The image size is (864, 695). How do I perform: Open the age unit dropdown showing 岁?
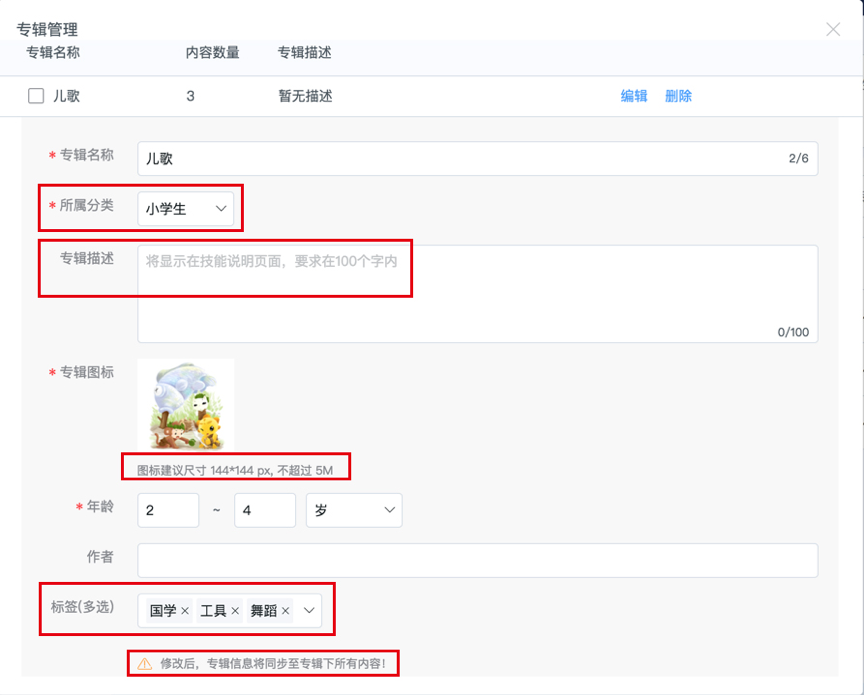click(354, 510)
